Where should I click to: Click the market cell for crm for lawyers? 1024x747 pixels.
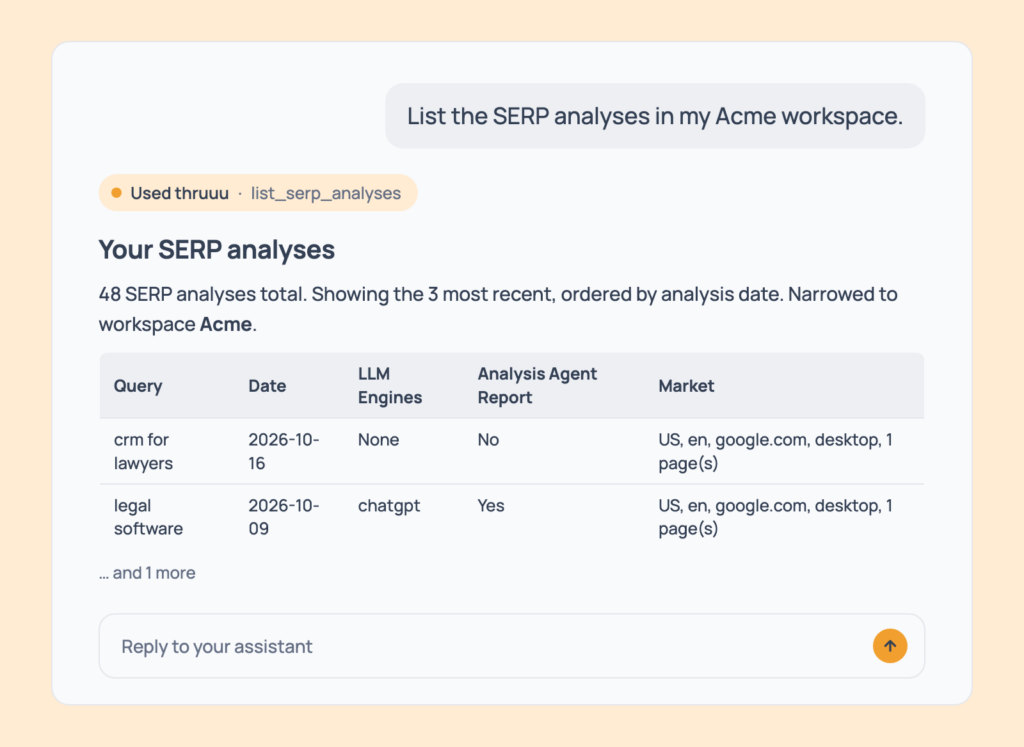[x=775, y=451]
